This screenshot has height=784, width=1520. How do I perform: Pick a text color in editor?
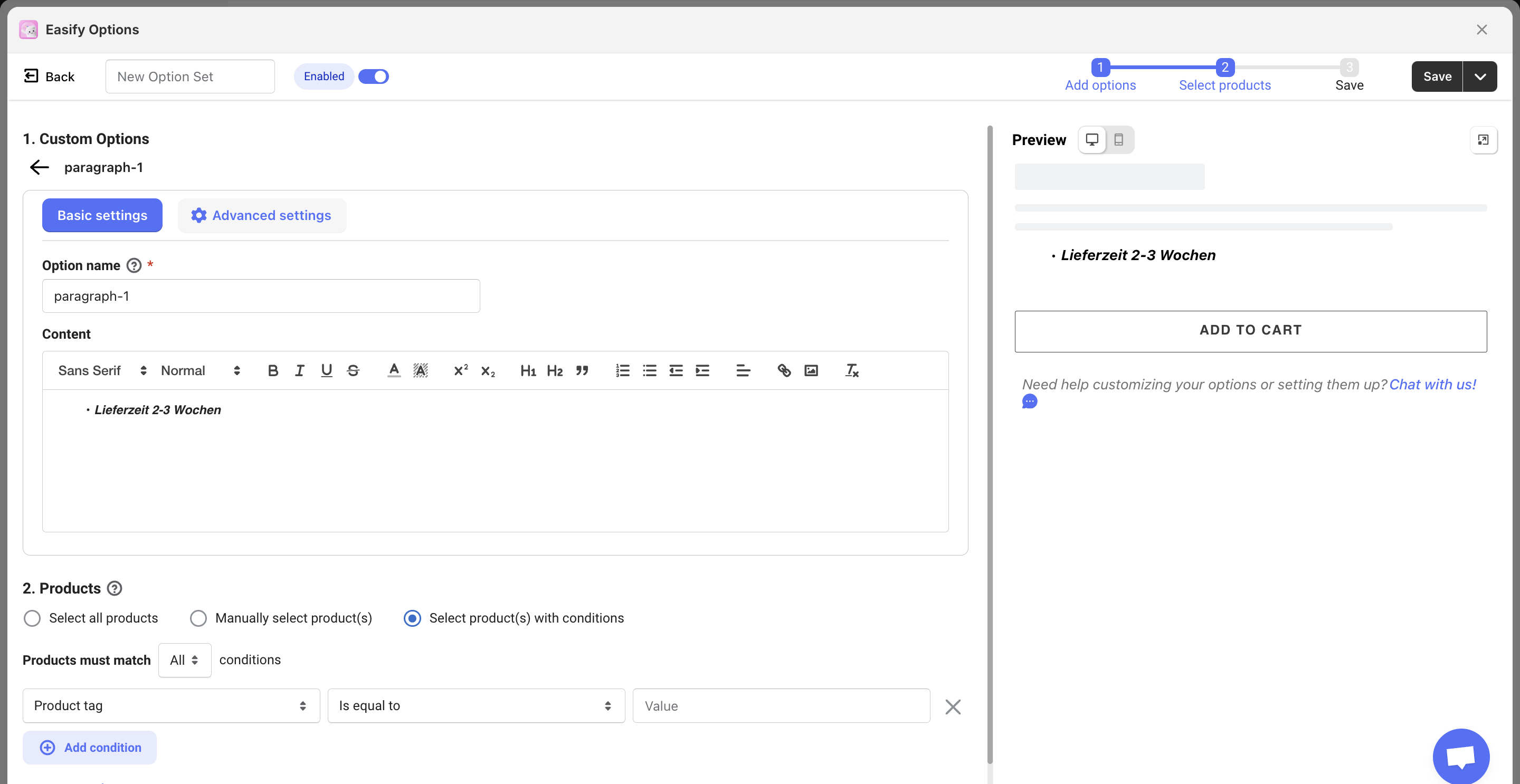[x=394, y=370]
